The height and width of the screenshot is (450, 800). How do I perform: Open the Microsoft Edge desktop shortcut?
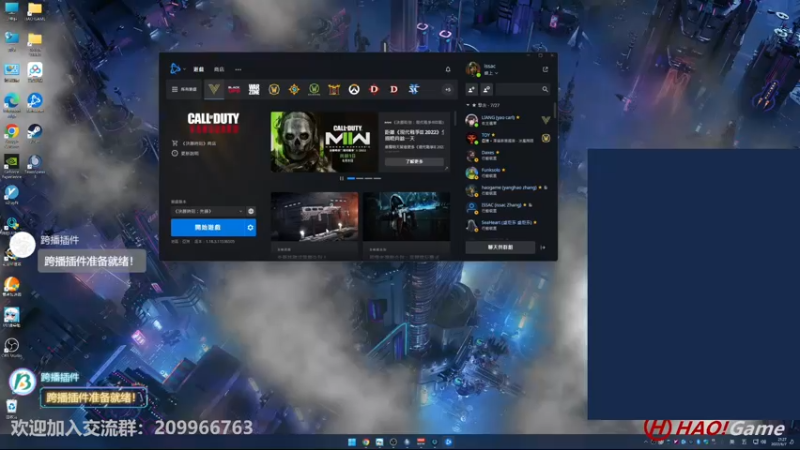tap(12, 104)
